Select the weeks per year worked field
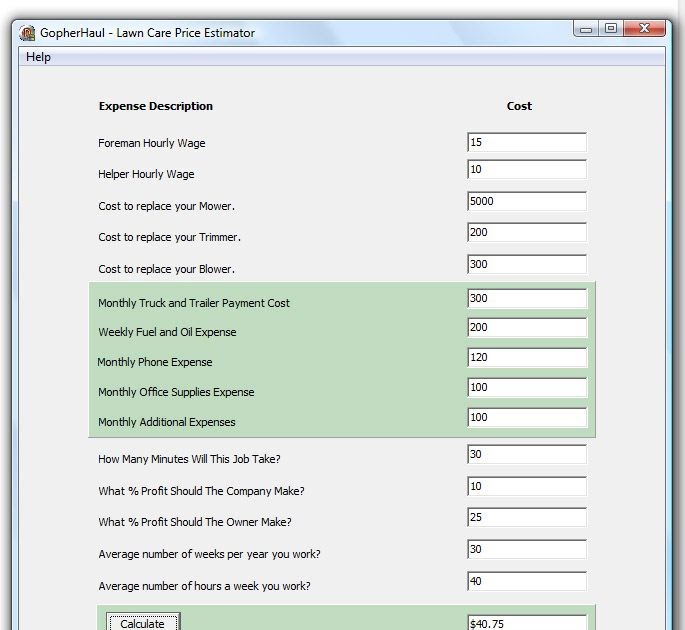 pyautogui.click(x=527, y=549)
